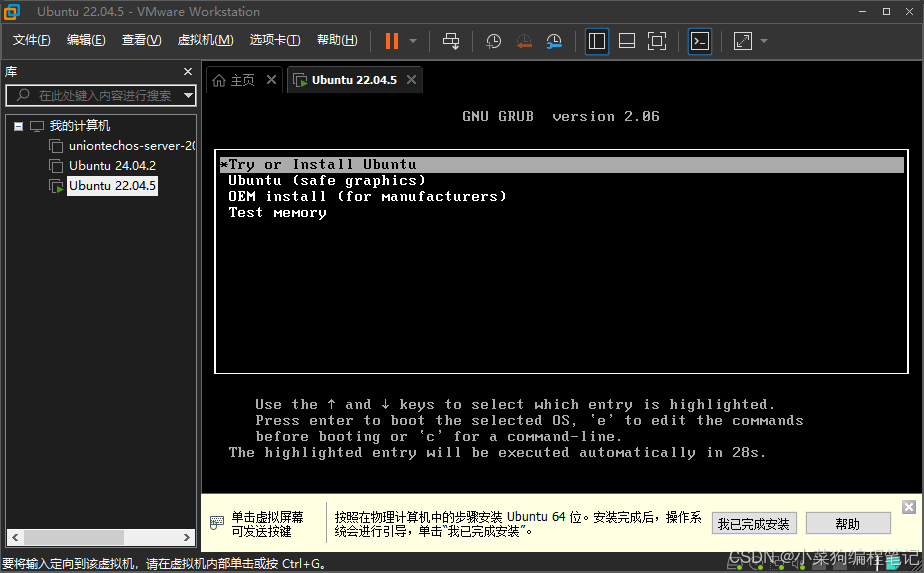Viewport: 924px width, 573px height.
Task: Pause the virtual machine with the orange pause icon
Action: (x=392, y=41)
